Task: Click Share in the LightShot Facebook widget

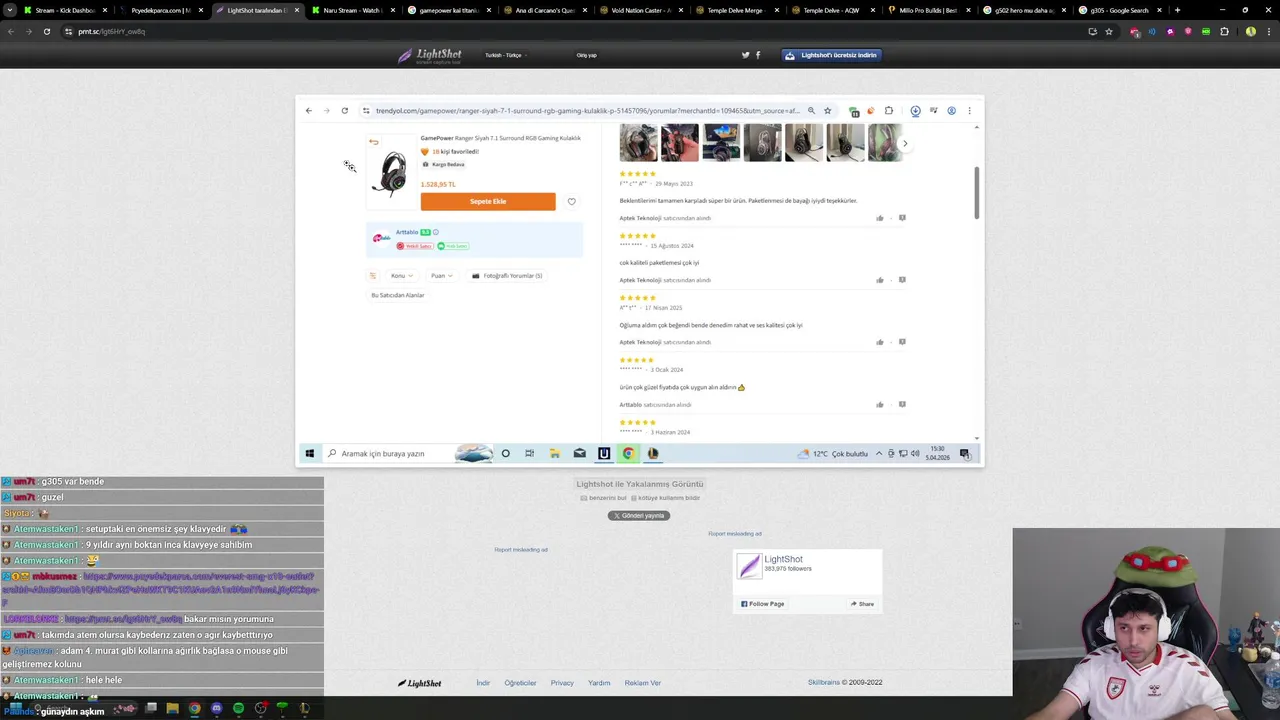Action: point(862,604)
